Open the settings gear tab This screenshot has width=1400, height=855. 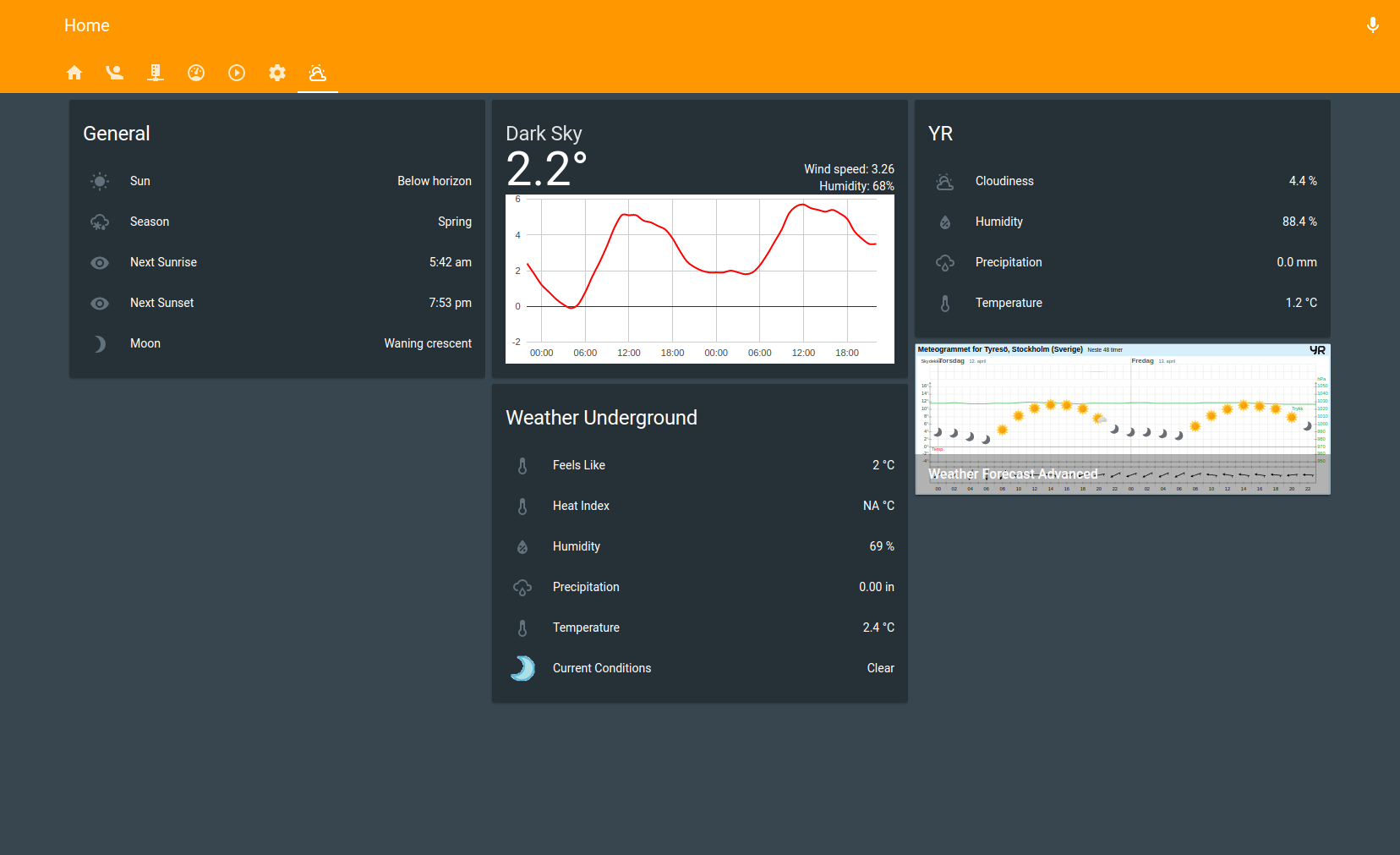coord(277,73)
